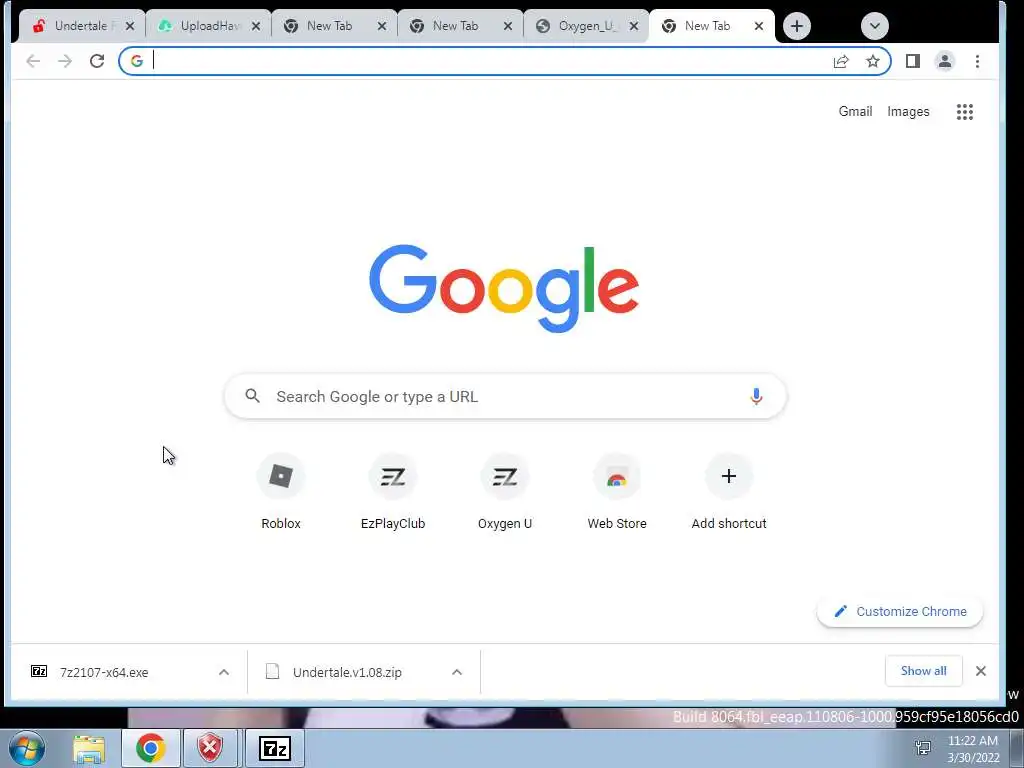Open Windows Explorer from the taskbar
The width and height of the screenshot is (1024, 768).
pyautogui.click(x=89, y=749)
